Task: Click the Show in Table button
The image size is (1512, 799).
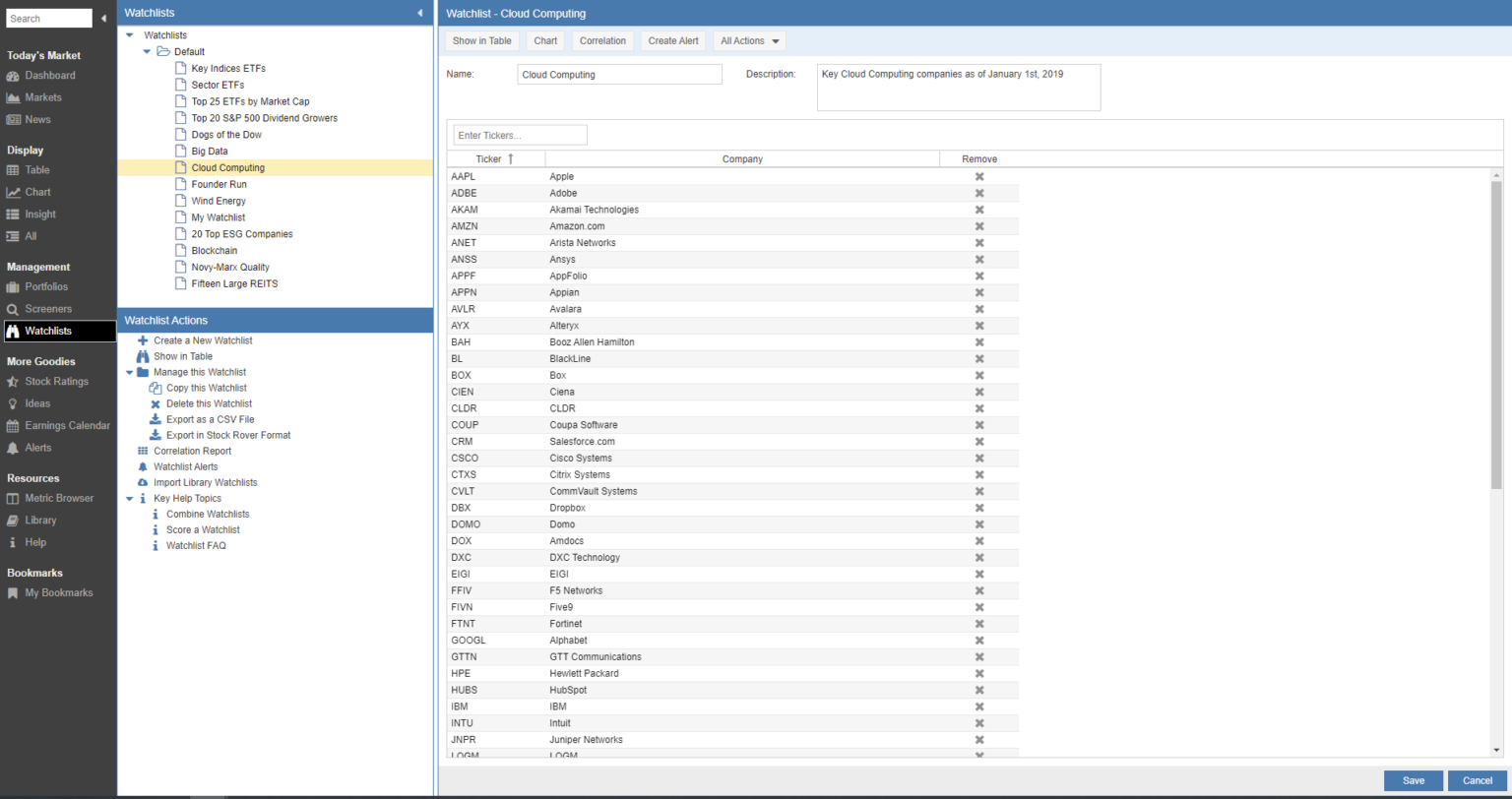Action: [481, 41]
